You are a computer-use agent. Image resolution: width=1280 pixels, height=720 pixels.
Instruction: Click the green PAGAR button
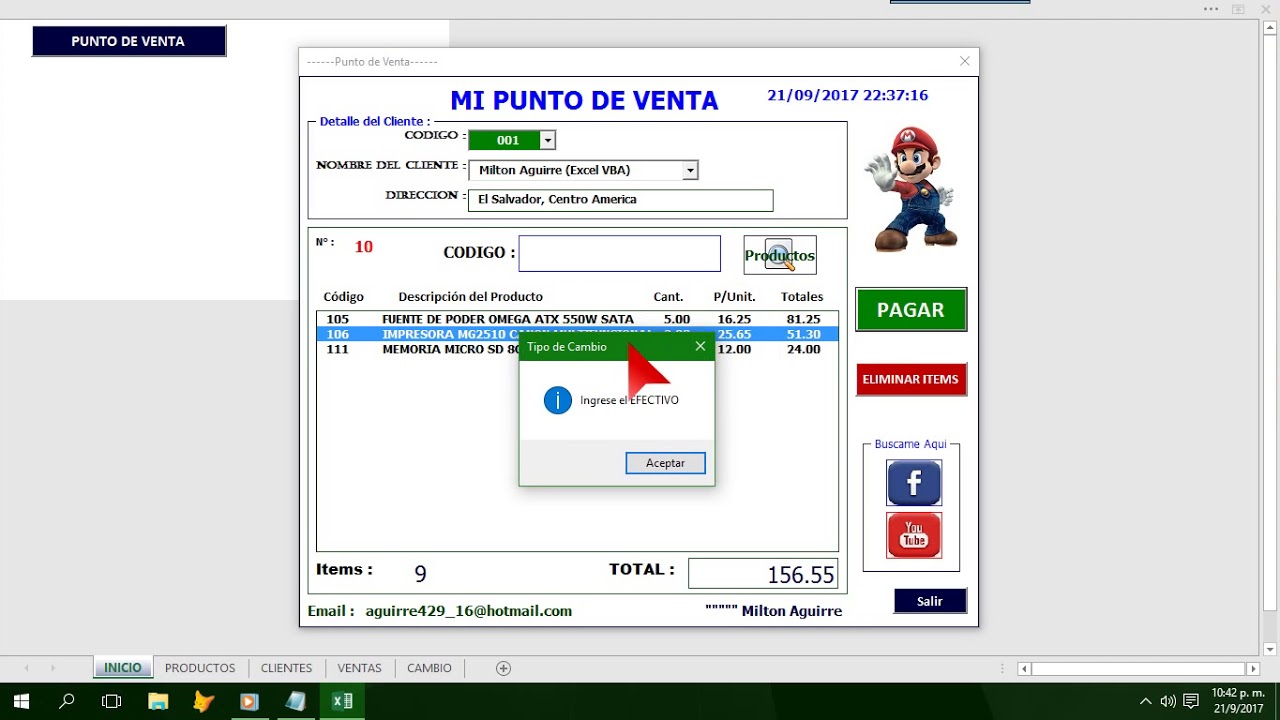(911, 310)
